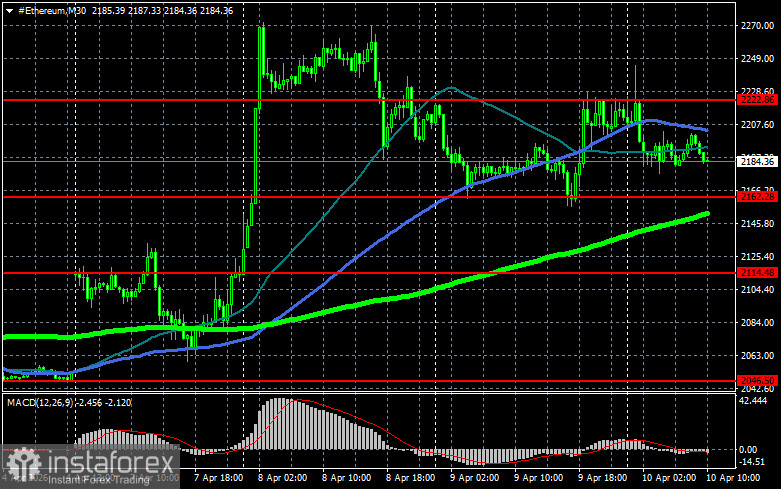Select the red 2046.50 level label

point(758,380)
